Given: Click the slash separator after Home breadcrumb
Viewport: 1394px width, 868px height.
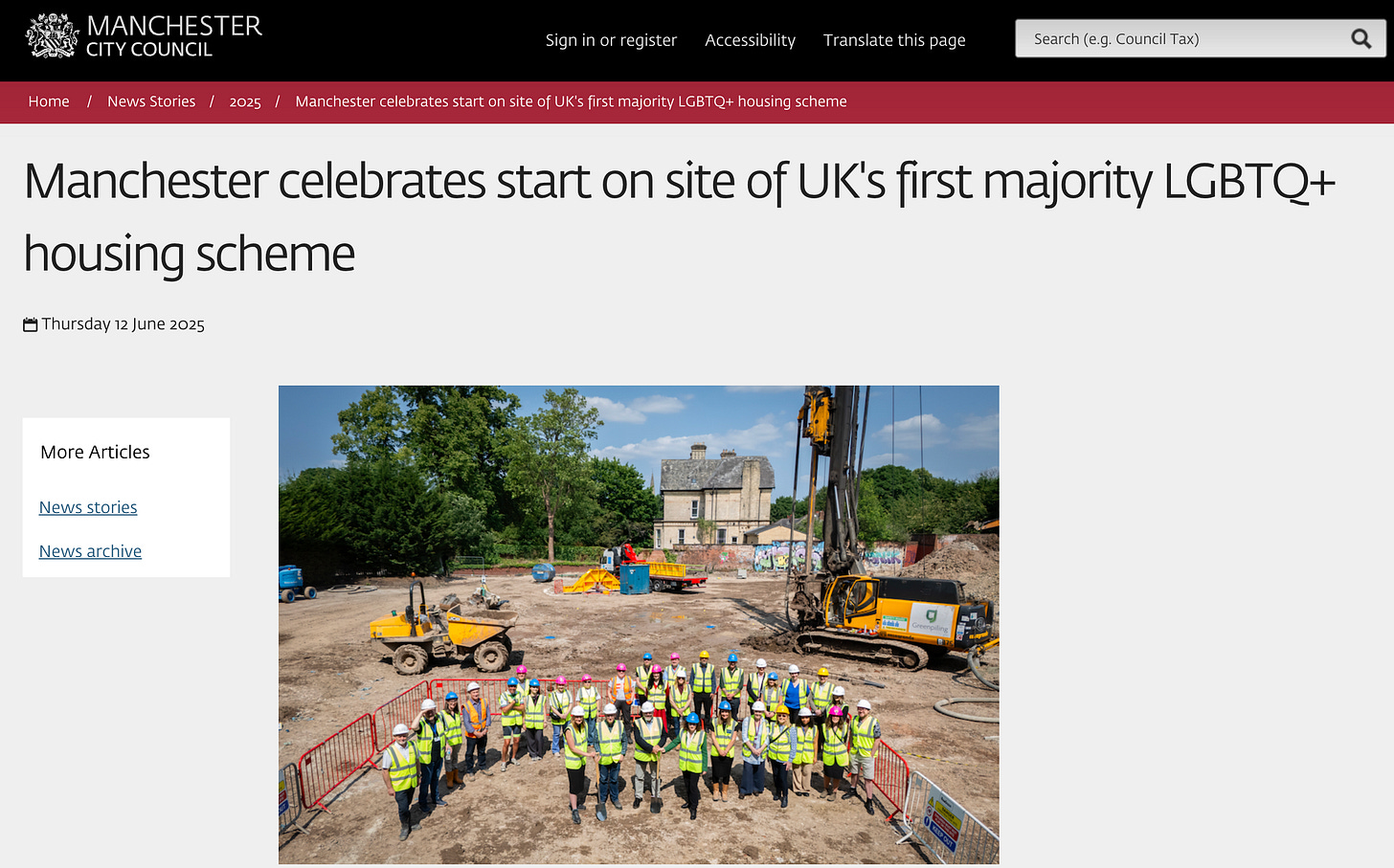Looking at the screenshot, I should click(89, 101).
